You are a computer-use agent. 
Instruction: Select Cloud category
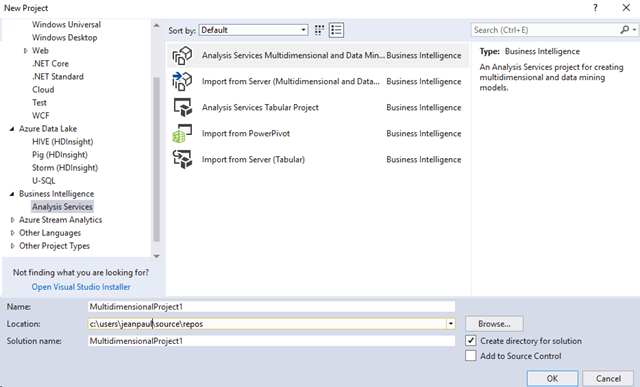pos(43,90)
